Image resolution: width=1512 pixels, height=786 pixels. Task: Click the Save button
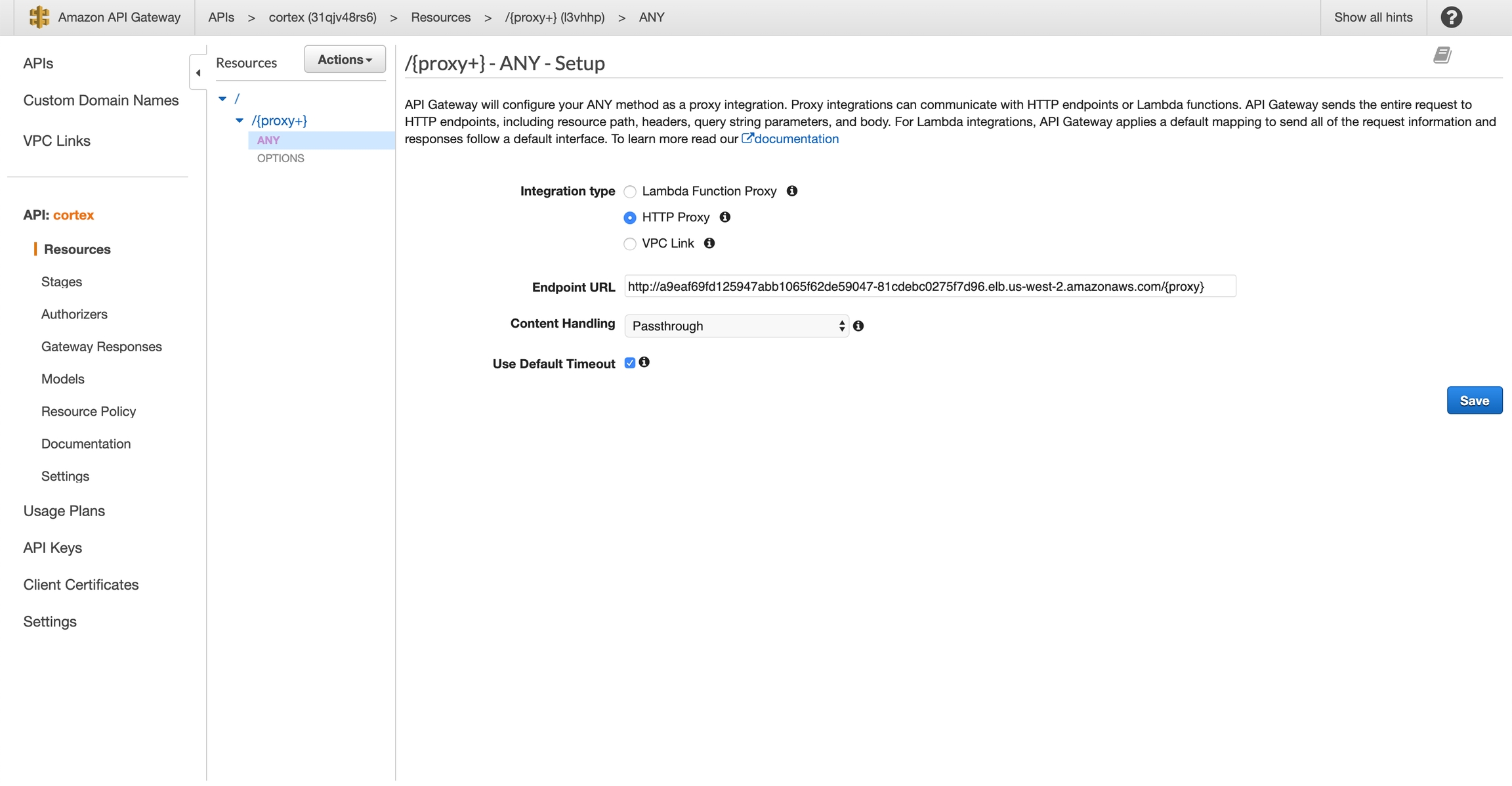(x=1474, y=401)
